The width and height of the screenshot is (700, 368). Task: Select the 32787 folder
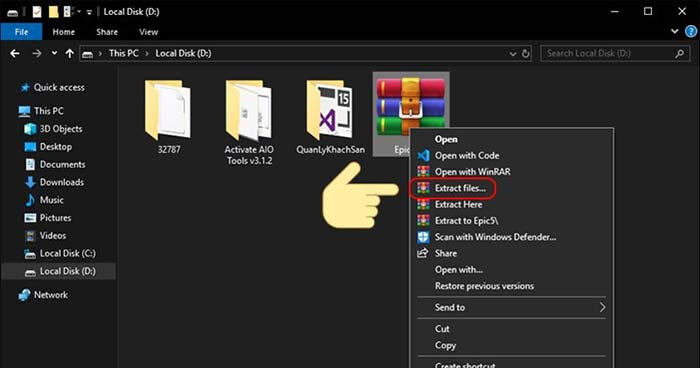click(x=169, y=117)
